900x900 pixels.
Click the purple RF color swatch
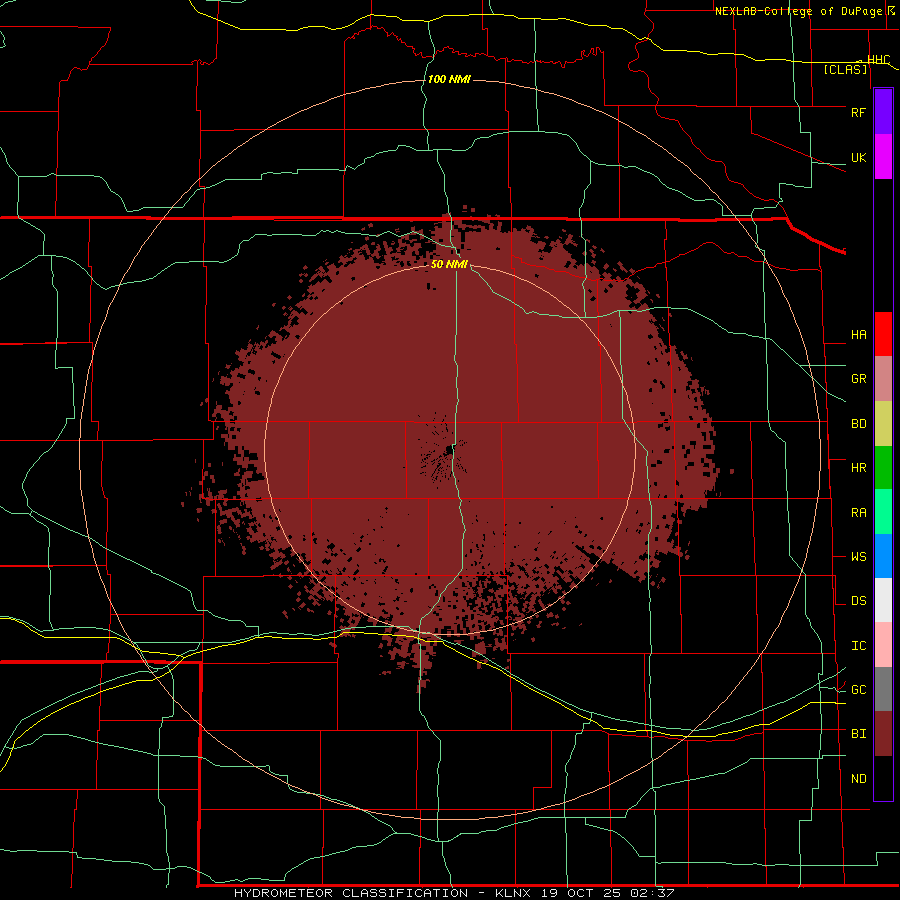(x=883, y=112)
